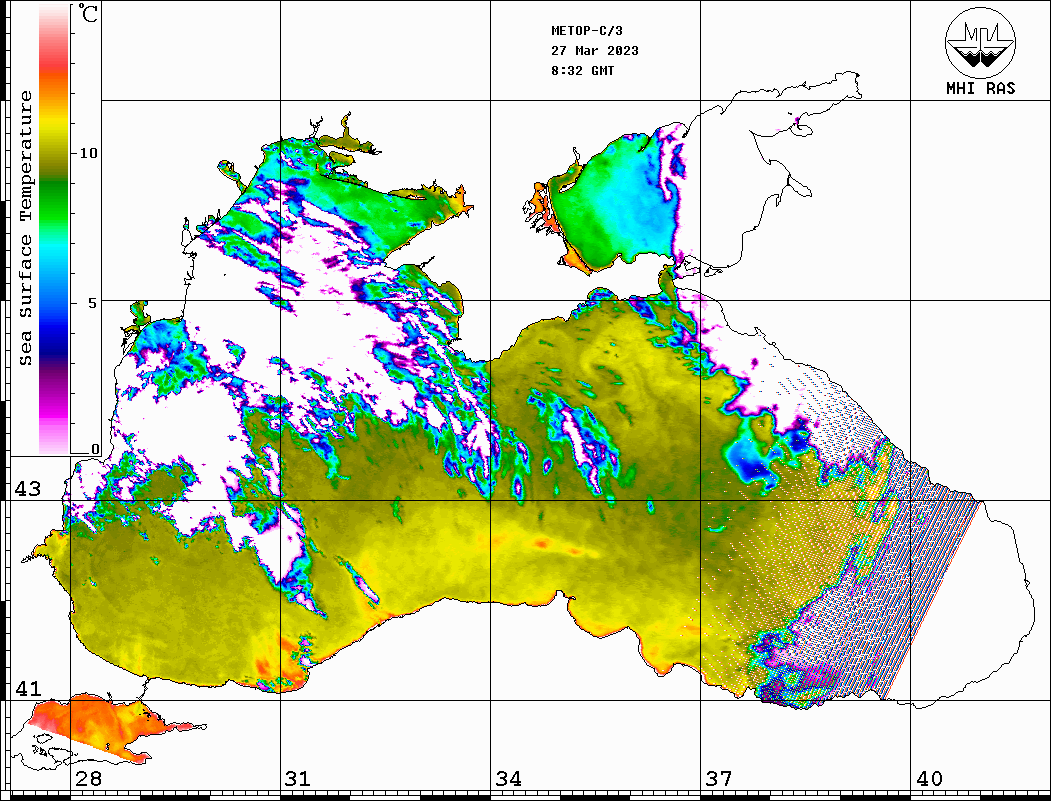Viewport: 1051px width, 801px height.
Task: Select the 'METOP-C/3' satellite name text
Action: 587,31
